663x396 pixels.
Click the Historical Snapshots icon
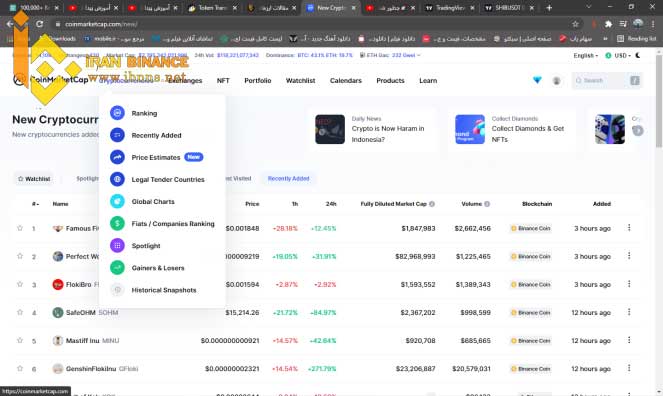tap(117, 290)
